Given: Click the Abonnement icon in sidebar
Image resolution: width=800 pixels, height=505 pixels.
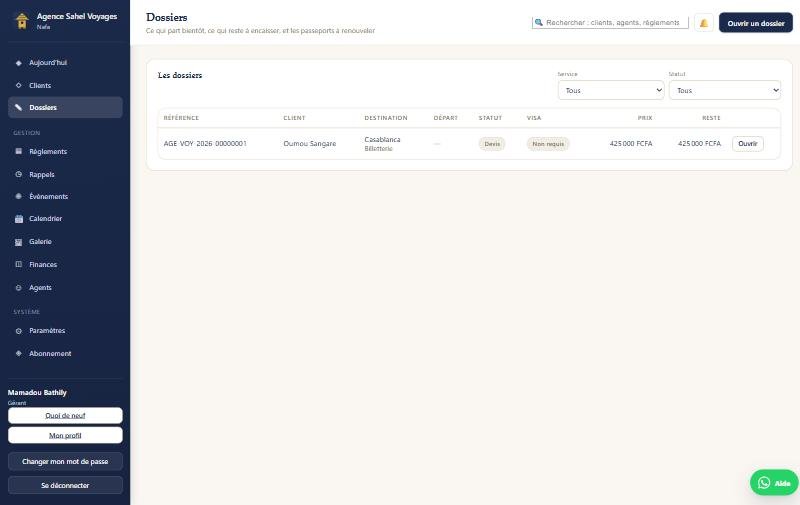Looking at the screenshot, I should click(x=19, y=353).
